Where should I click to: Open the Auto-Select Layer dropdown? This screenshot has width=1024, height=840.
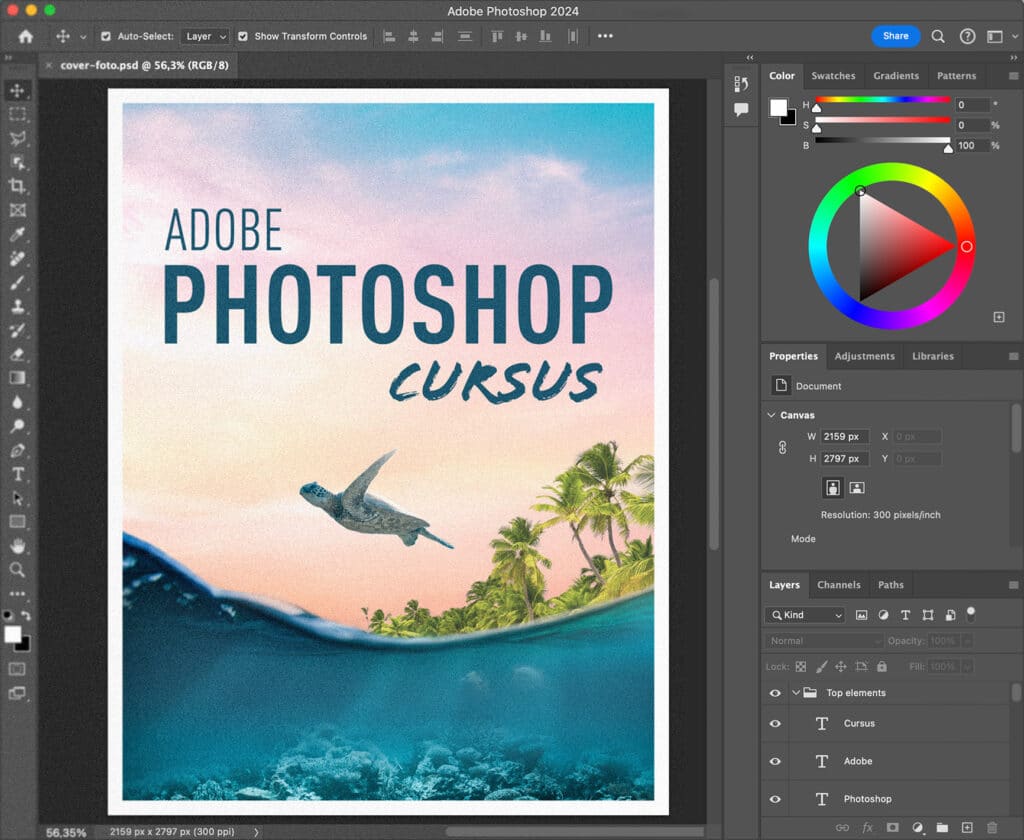tap(205, 37)
